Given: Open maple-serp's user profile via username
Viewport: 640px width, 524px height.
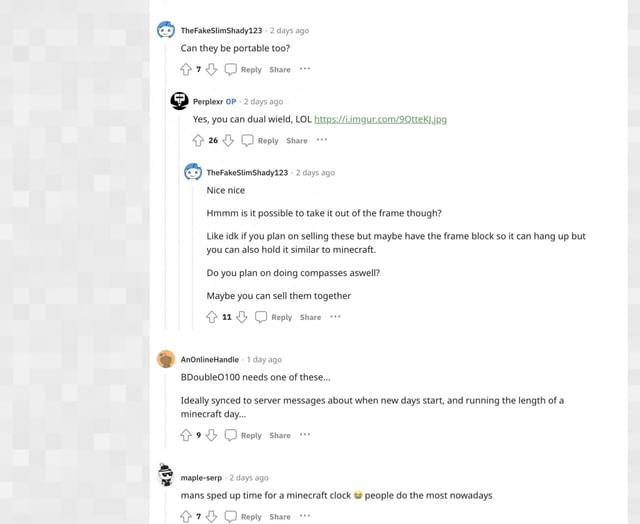Looking at the screenshot, I should tap(202, 478).
